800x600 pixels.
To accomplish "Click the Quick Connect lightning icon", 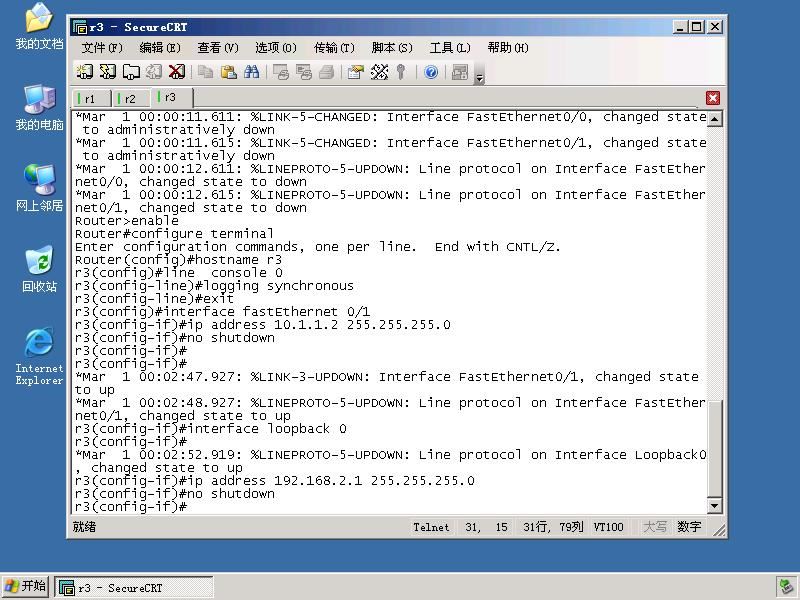I will (x=108, y=72).
